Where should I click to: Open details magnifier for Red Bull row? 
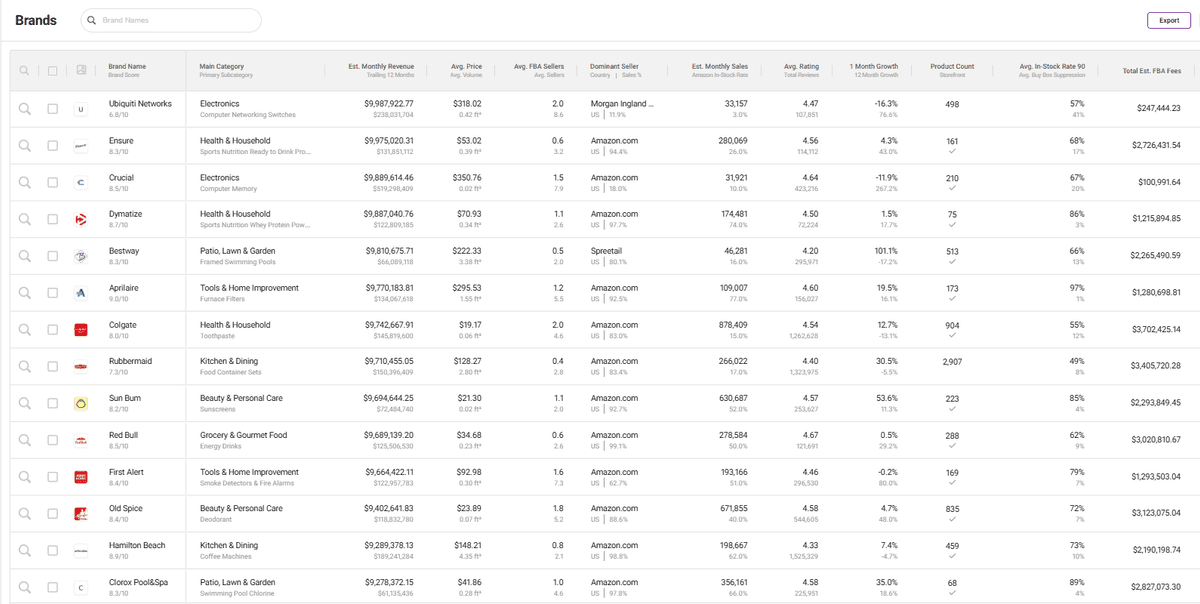coord(25,440)
